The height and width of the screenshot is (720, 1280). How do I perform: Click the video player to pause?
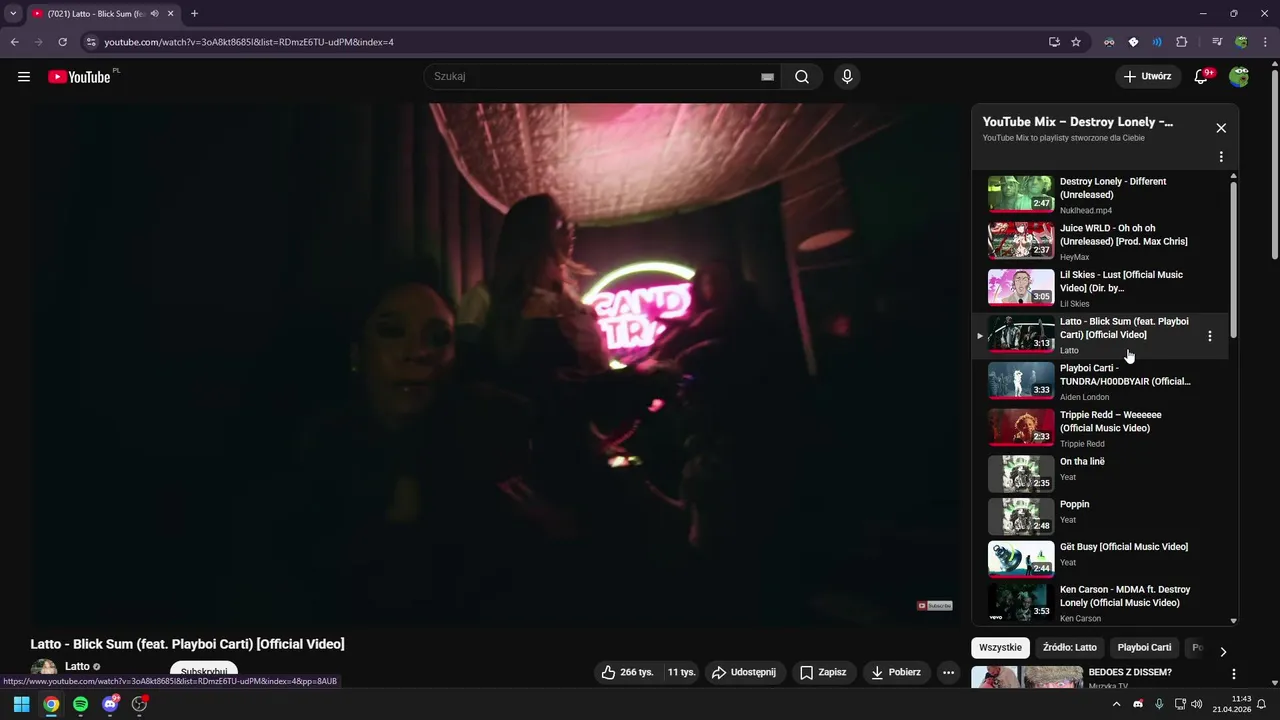[x=495, y=365]
